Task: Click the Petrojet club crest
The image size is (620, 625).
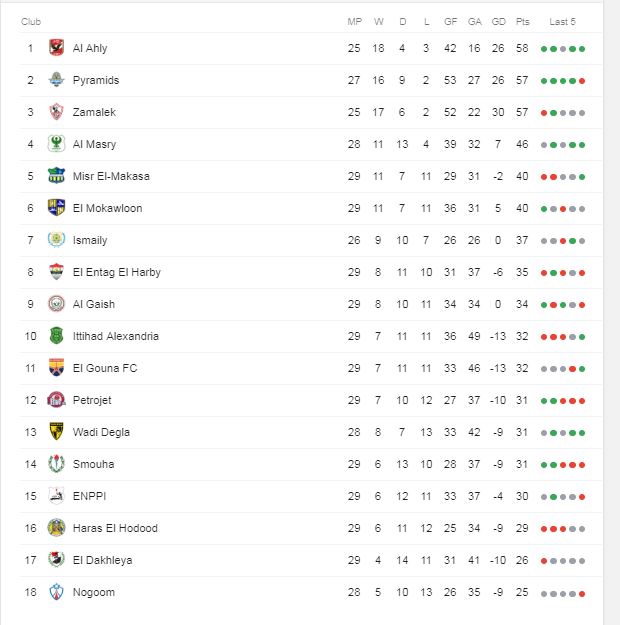Action: 56,400
